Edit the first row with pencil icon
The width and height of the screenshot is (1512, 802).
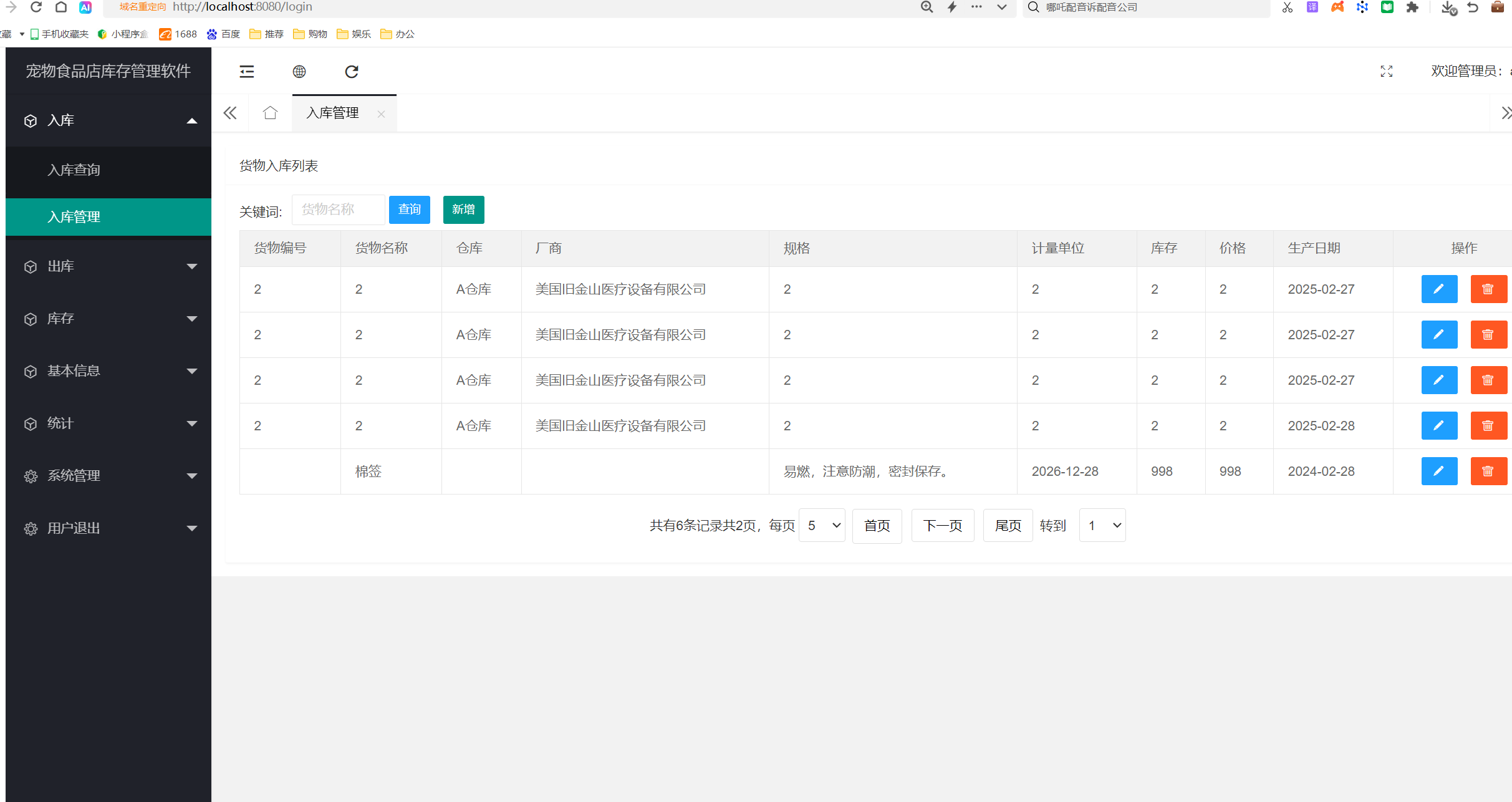point(1438,289)
